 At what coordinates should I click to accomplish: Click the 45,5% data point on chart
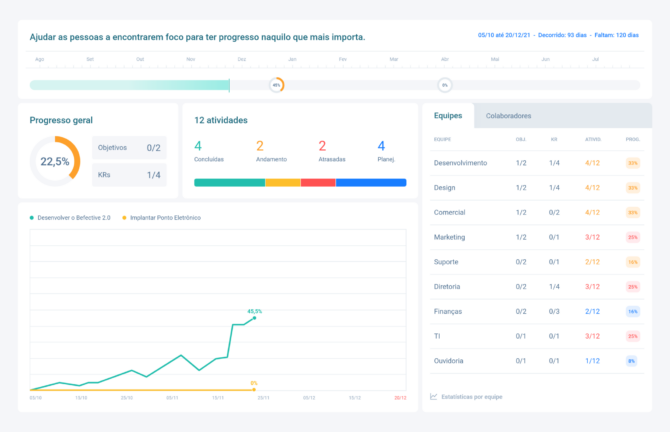(x=254, y=318)
